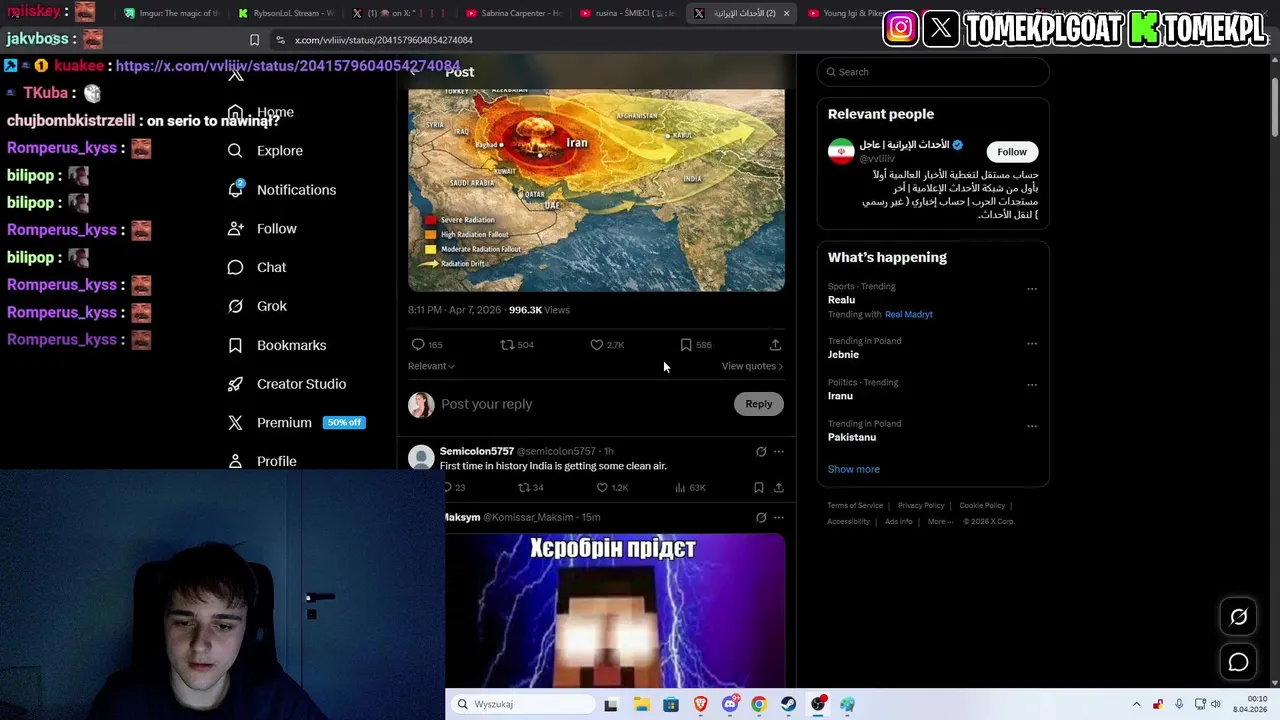
Task: Open floating Grok button at bottom right
Action: [x=1238, y=617]
